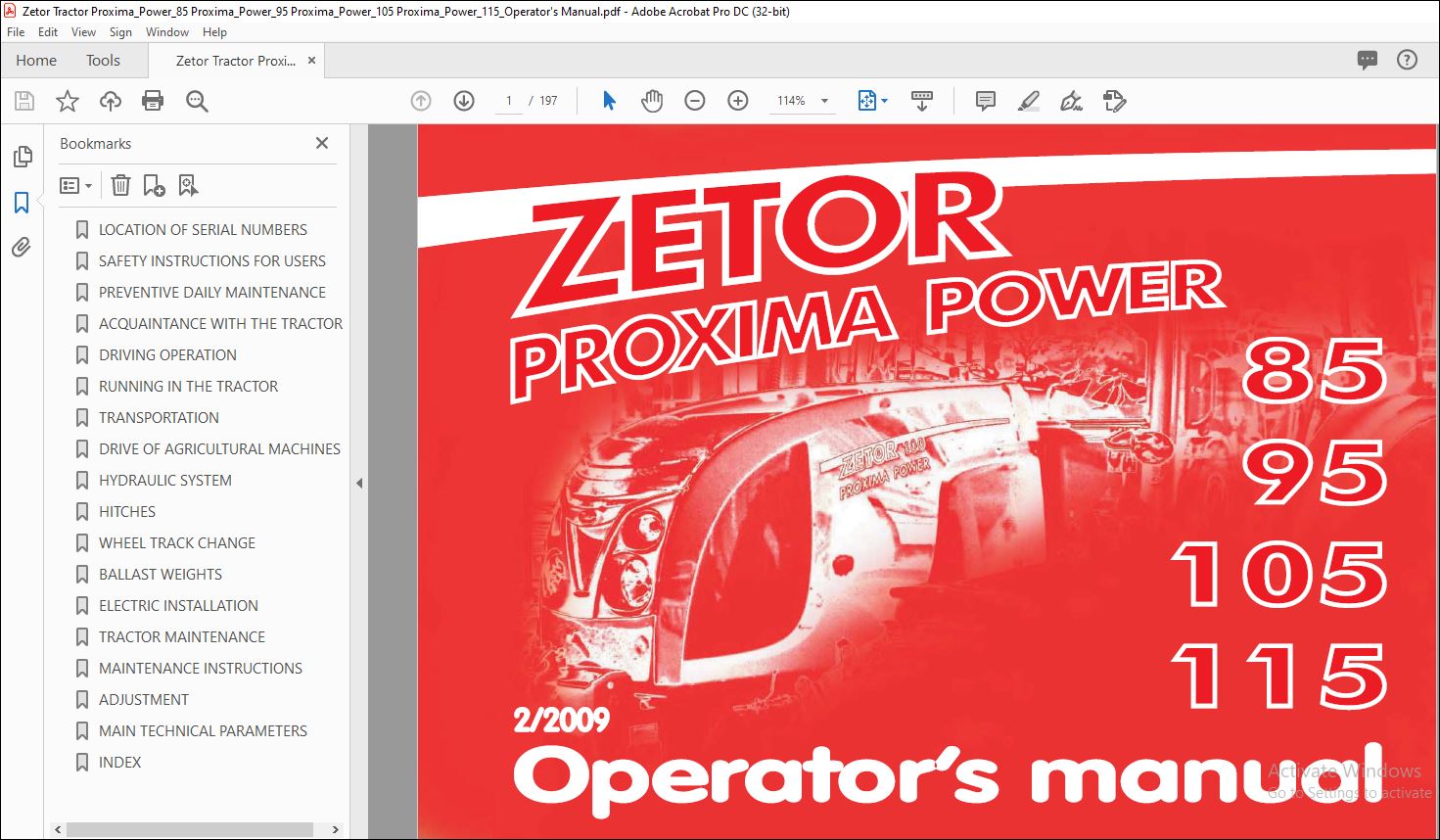Open RUNNING IN THE TRACTOR bookmark
Viewport: 1440px width, 840px height.
188,386
